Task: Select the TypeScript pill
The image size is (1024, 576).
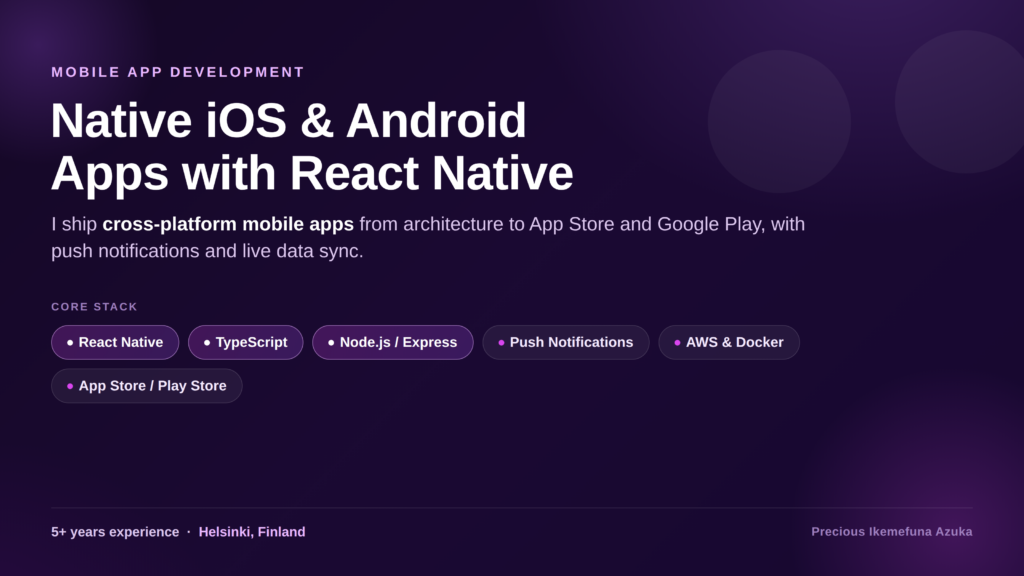Action: point(246,342)
